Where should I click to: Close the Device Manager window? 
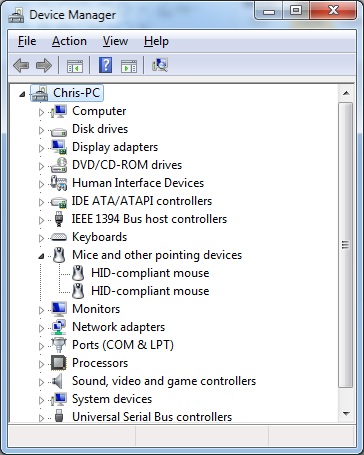pos(333,11)
